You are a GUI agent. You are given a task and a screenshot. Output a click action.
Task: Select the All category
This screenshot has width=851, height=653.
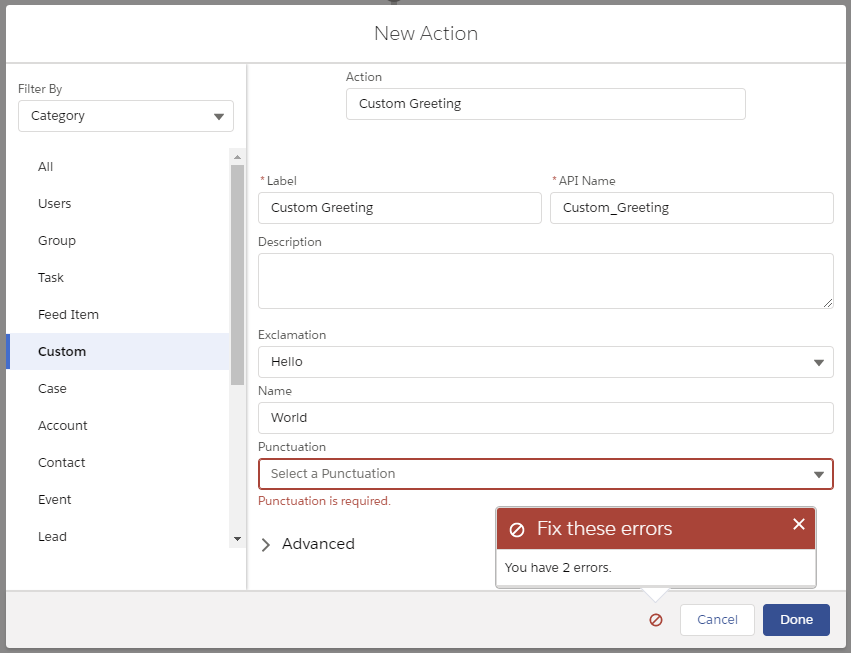tap(118, 167)
